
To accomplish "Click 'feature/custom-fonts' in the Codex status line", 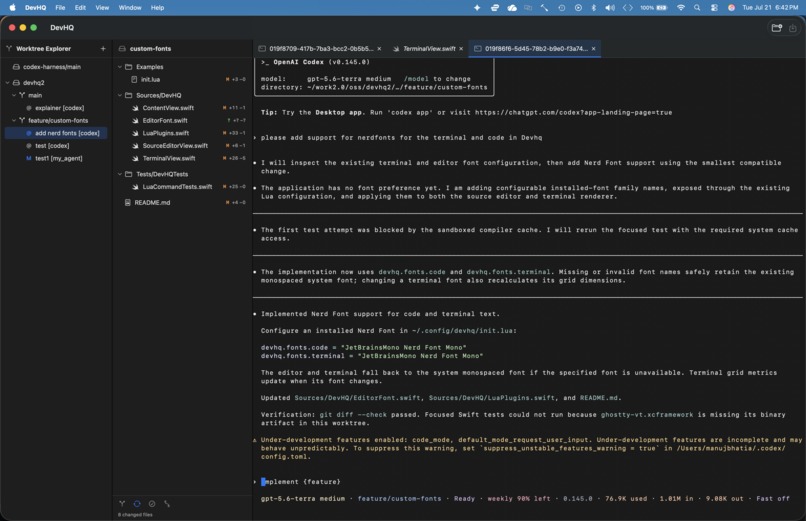I will click(399, 498).
